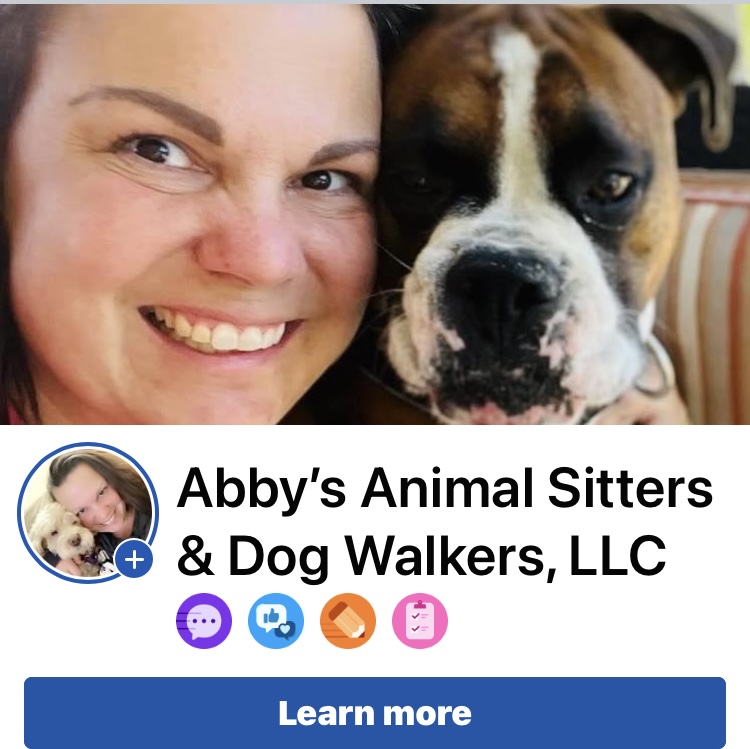The image size is (750, 749).
Task: Click the '& Dog Walkers, LLC' text line
Action: click(x=421, y=556)
